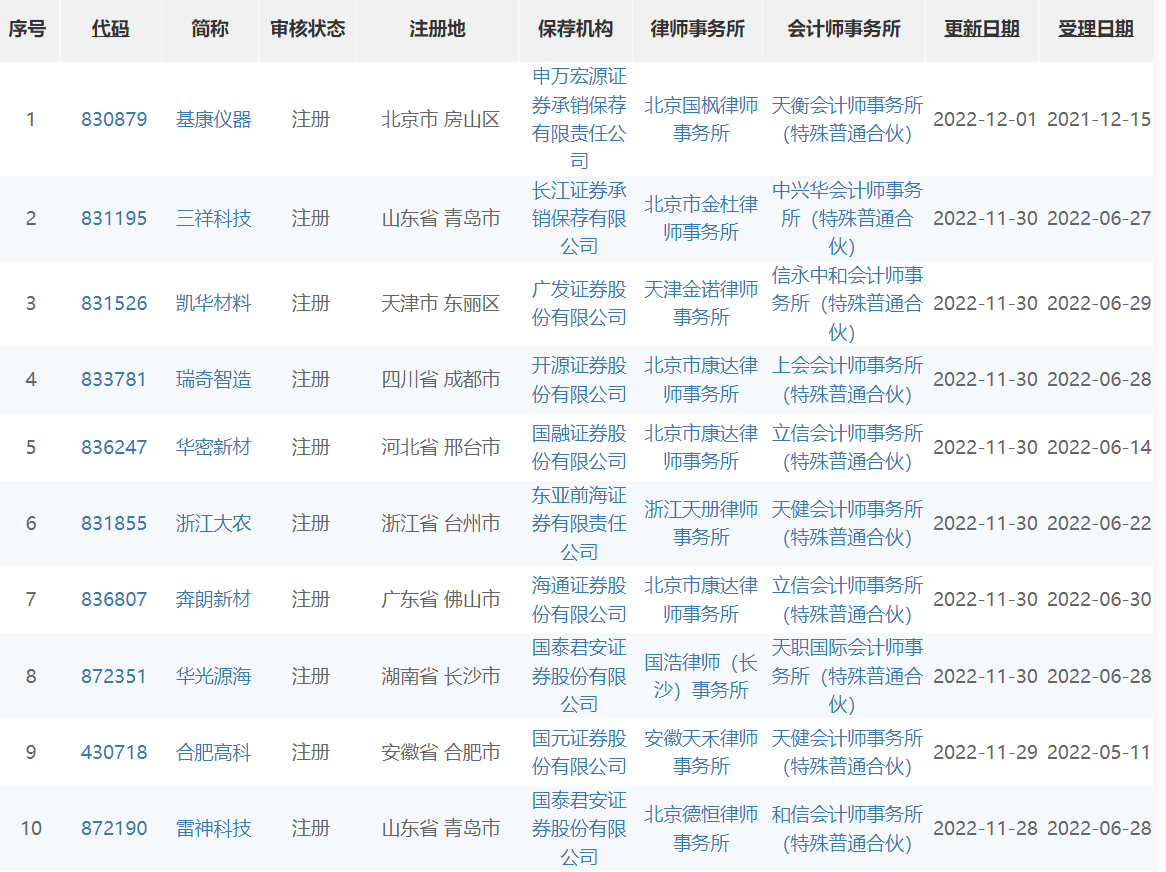
Task: Open stock code 430718
Action: pyautogui.click(x=114, y=752)
